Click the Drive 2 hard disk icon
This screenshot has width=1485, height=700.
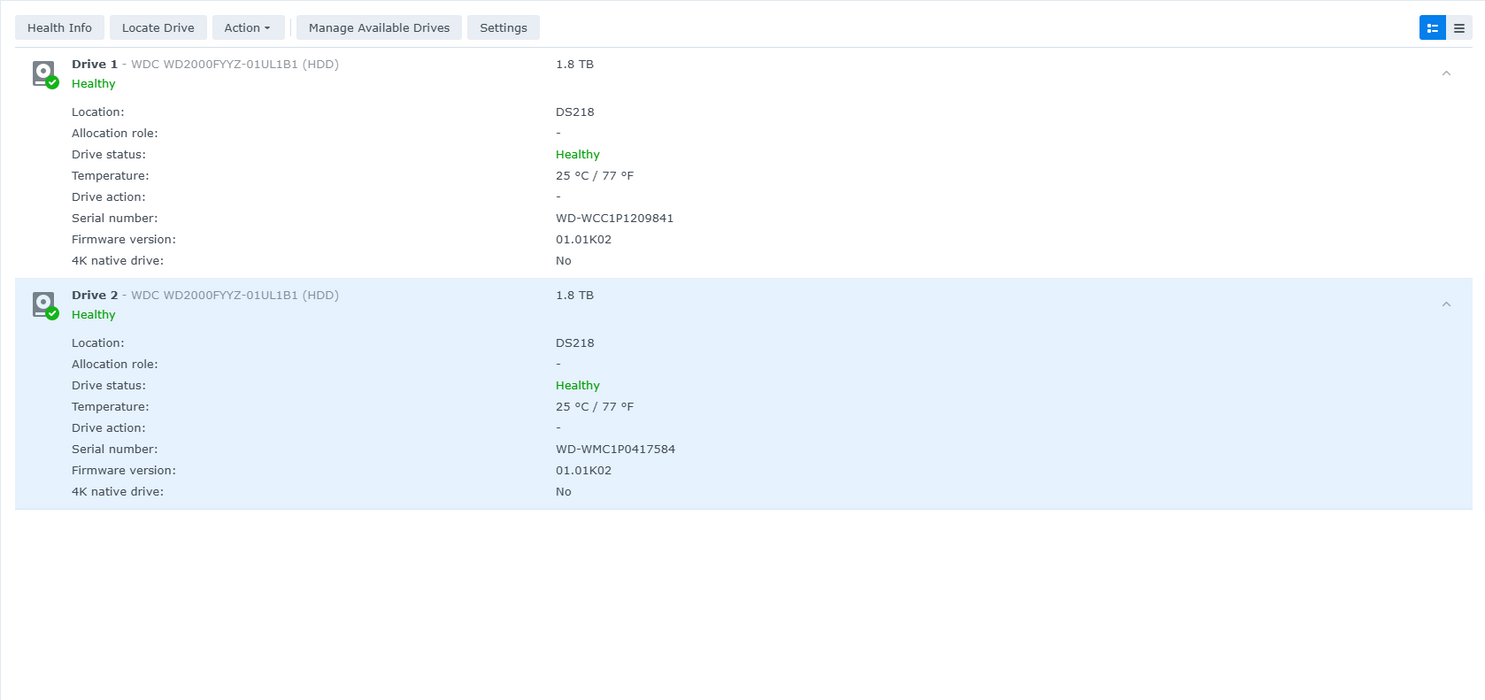point(44,303)
